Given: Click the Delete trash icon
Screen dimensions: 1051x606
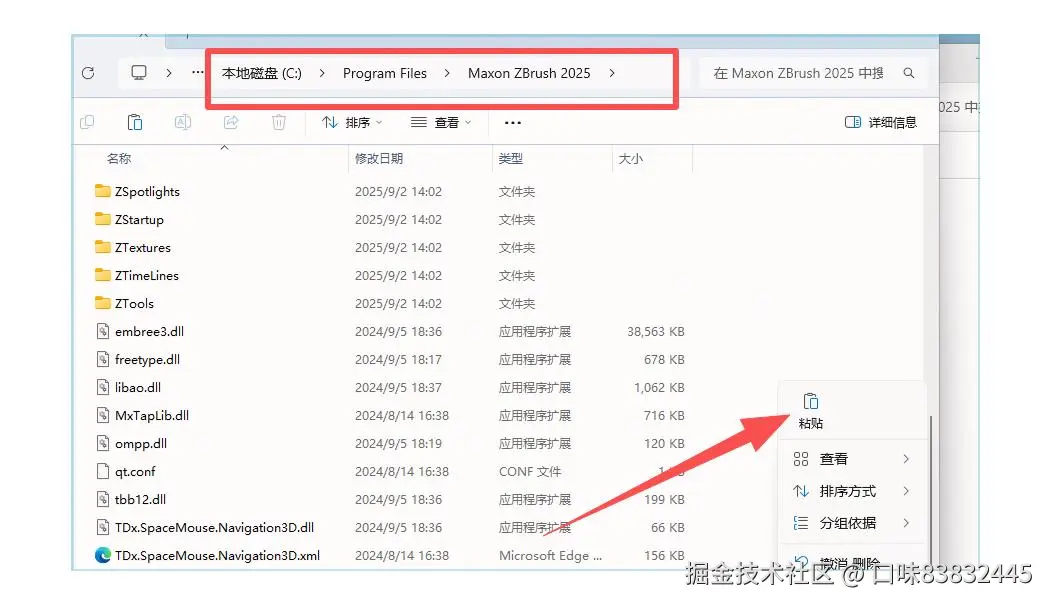Looking at the screenshot, I should 279,122.
